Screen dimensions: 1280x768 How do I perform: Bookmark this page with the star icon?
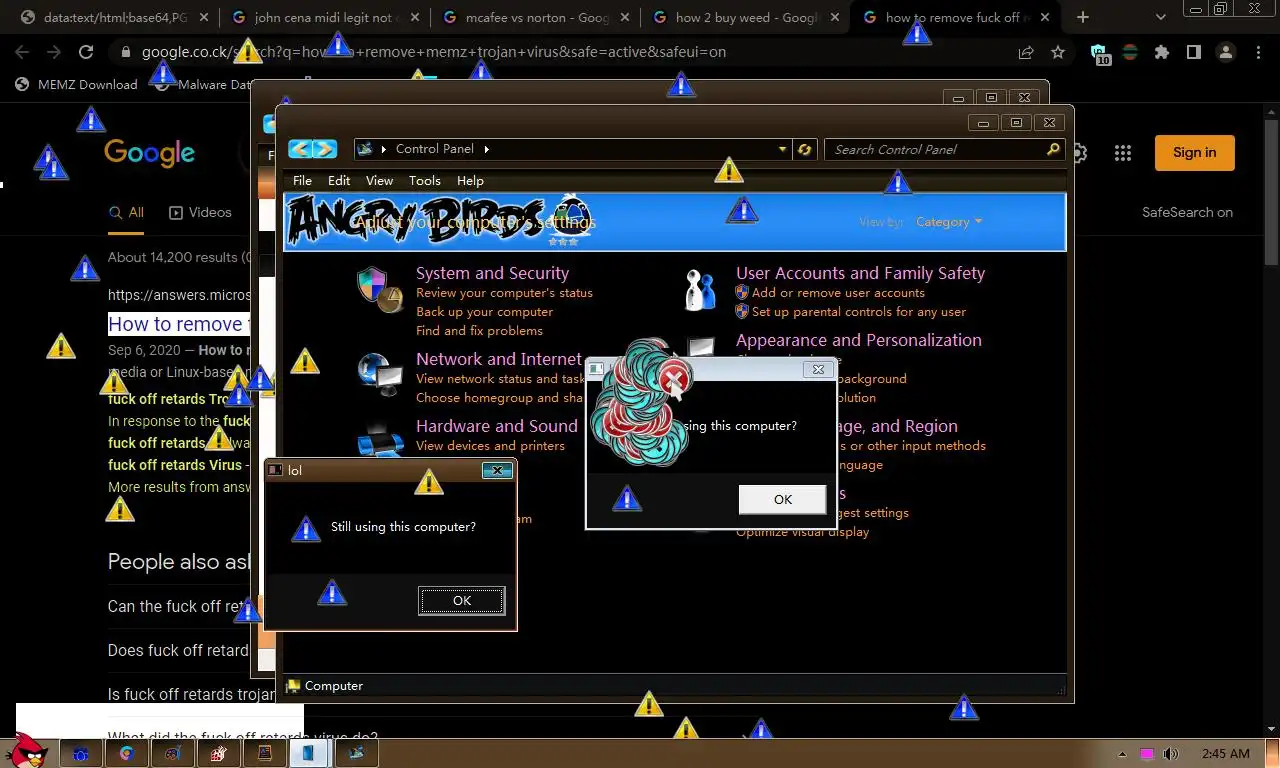[x=1058, y=52]
